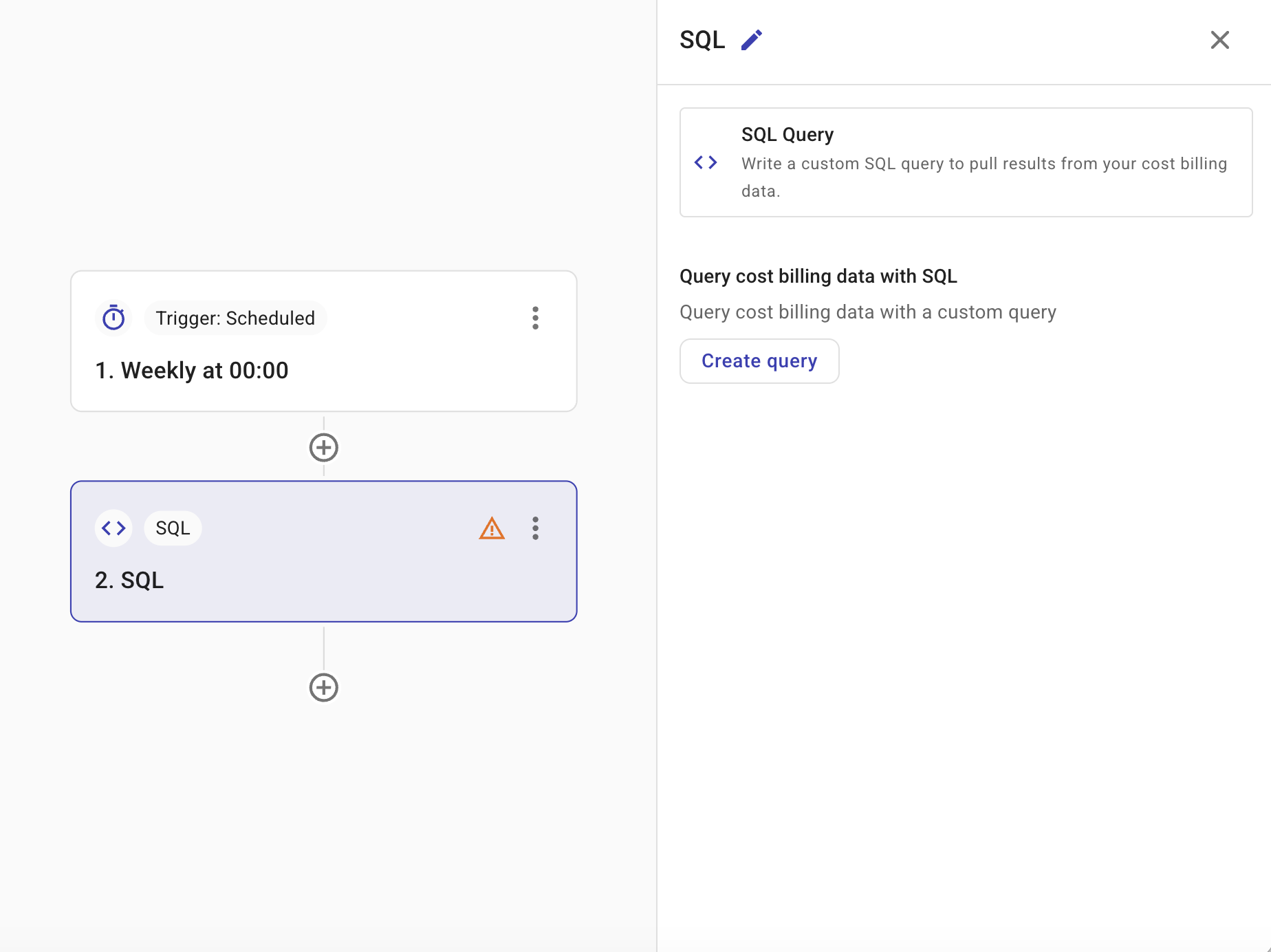Image resolution: width=1271 pixels, height=952 pixels.
Task: Select the 2. SQL step title
Action: [x=129, y=581]
